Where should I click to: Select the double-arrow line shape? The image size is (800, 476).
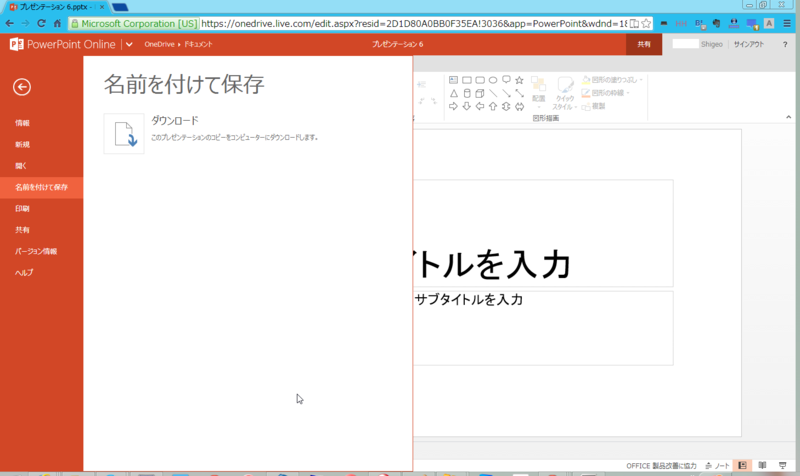(x=519, y=93)
